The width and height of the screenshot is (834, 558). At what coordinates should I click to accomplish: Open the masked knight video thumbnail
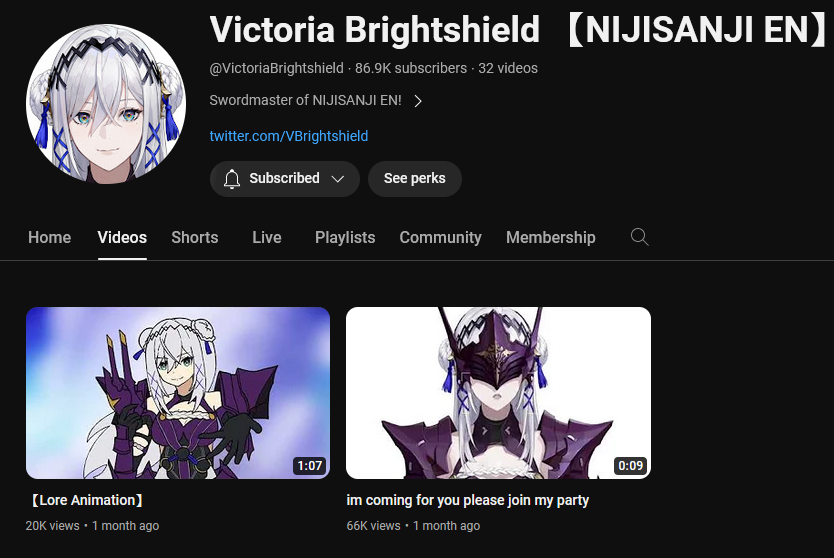click(498, 393)
